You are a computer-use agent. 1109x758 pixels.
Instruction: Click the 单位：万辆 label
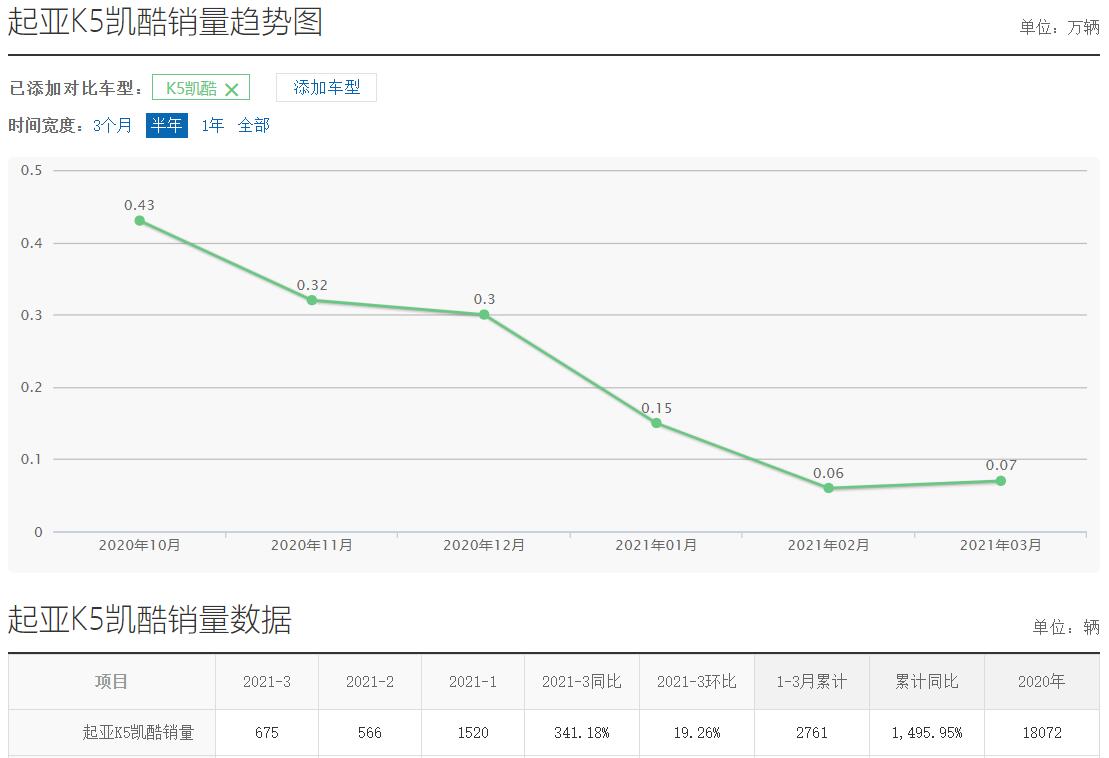pyautogui.click(x=1059, y=28)
